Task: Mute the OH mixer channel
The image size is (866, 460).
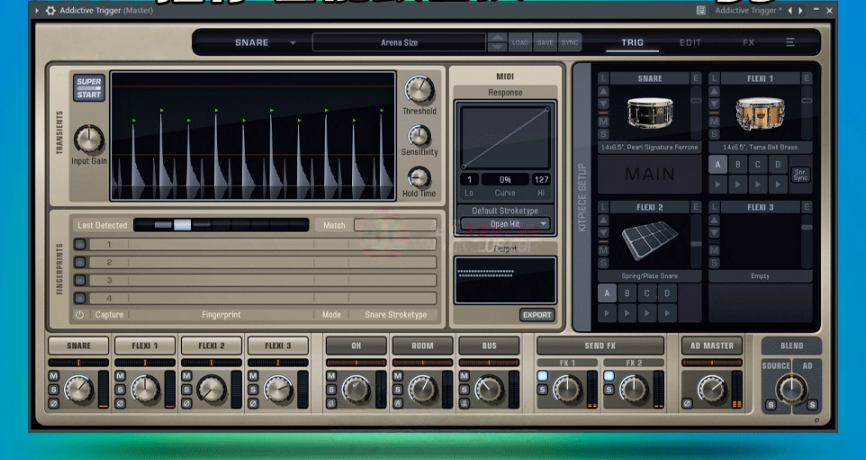Action: 331,376
